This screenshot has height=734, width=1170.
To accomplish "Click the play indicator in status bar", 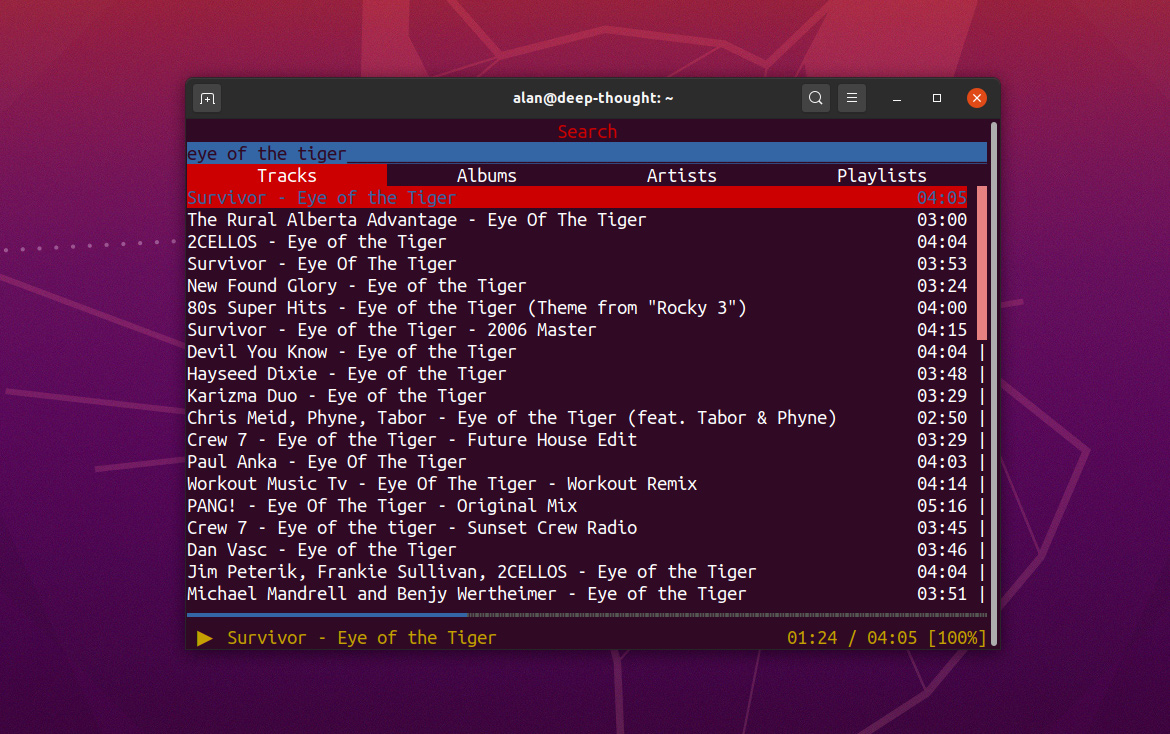I will click(204, 639).
